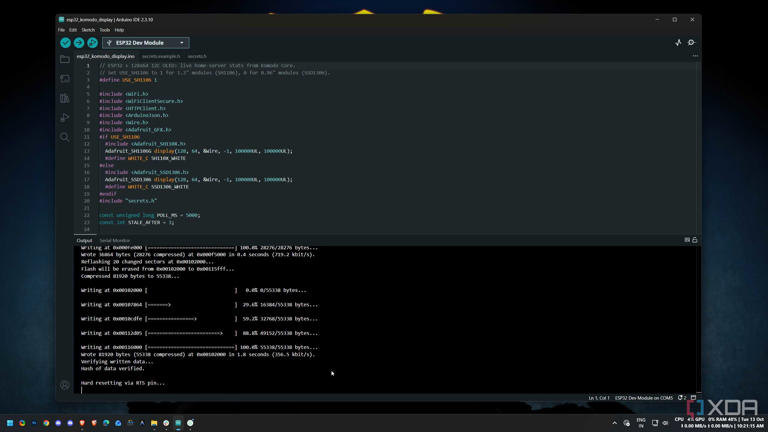Click the 'STALE_AFTER' constant code line
768x432 pixels.
tap(136, 222)
